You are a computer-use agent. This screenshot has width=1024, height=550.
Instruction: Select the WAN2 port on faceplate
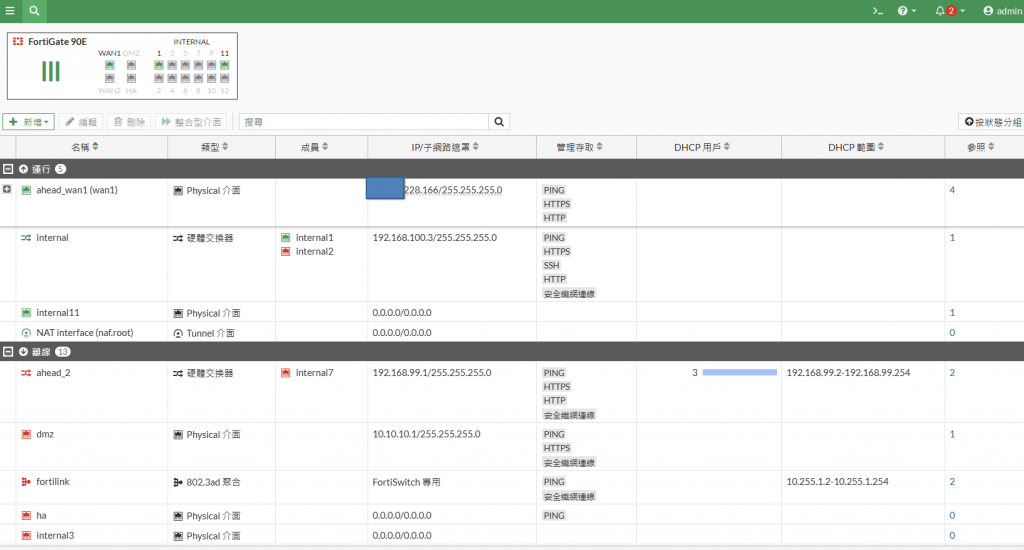coord(110,78)
